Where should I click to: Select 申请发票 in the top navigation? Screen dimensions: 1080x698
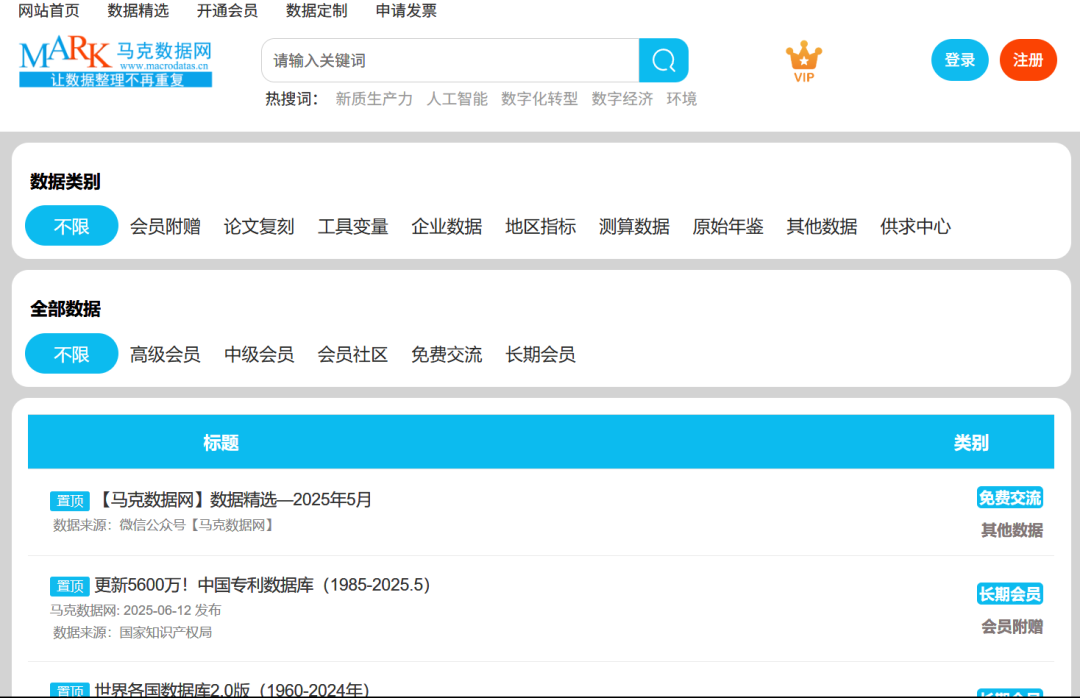point(406,11)
